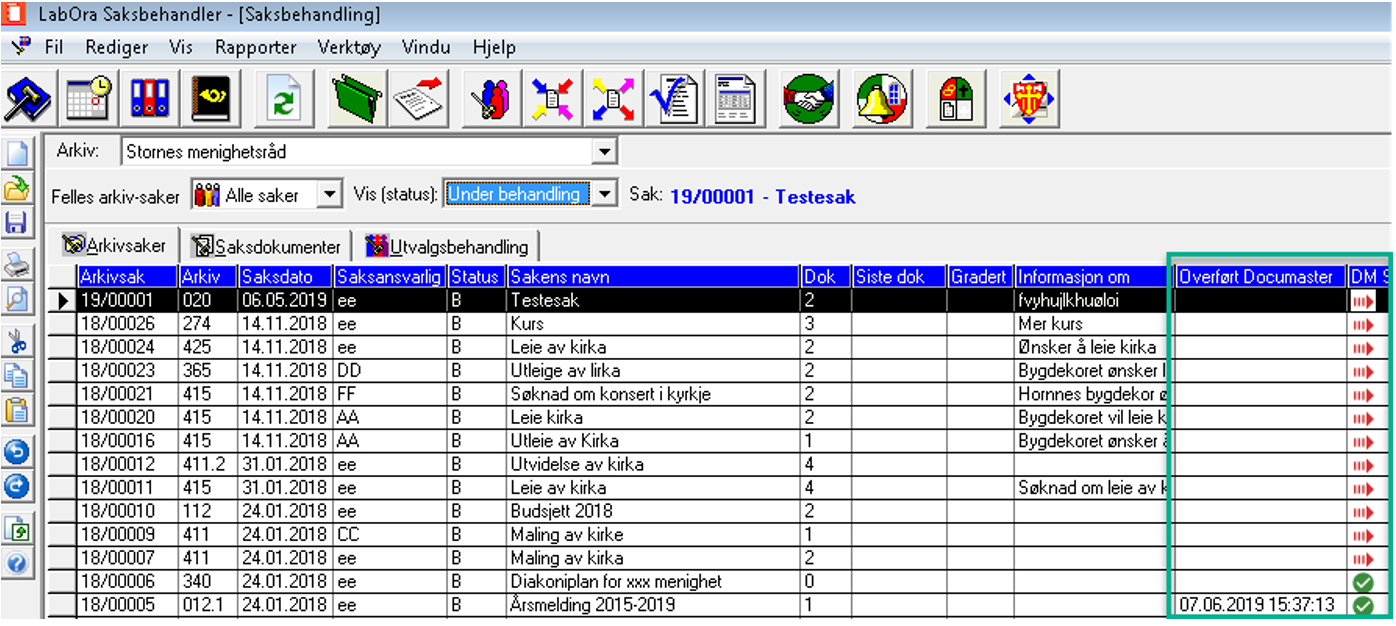This screenshot has width=1396, height=626.
Task: Switch to the Saksdokumenter tab
Action: tap(265, 246)
